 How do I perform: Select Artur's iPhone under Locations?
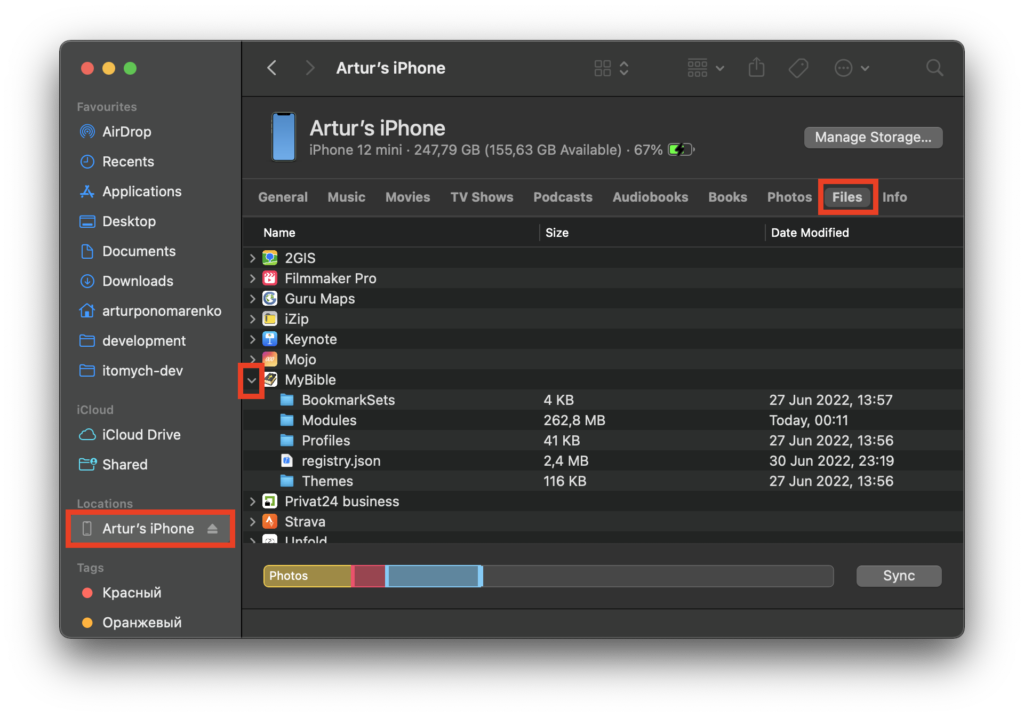pos(148,529)
